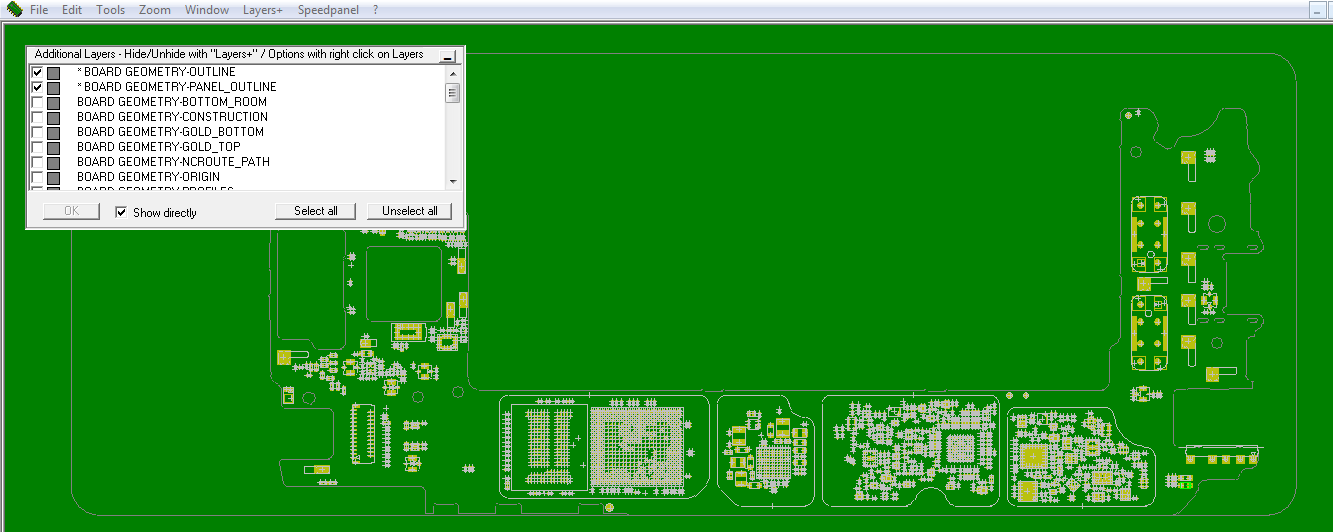Toggle the Show directly checkbox
This screenshot has height=532, width=1333.
pos(121,212)
